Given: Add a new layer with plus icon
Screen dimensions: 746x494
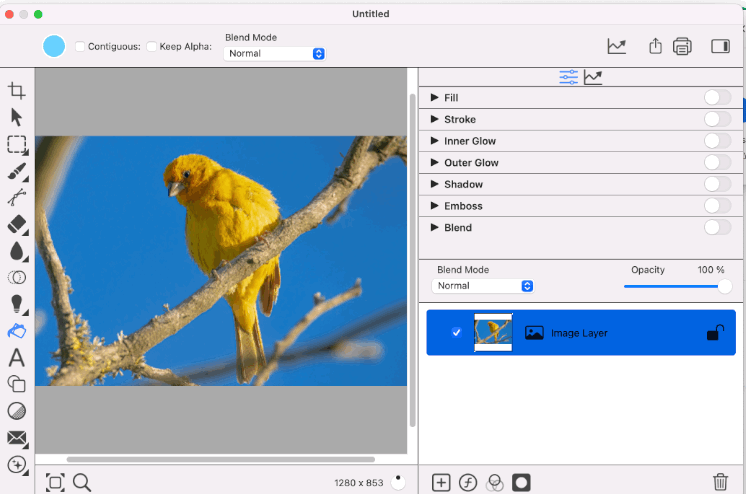Looking at the screenshot, I should click(x=441, y=482).
